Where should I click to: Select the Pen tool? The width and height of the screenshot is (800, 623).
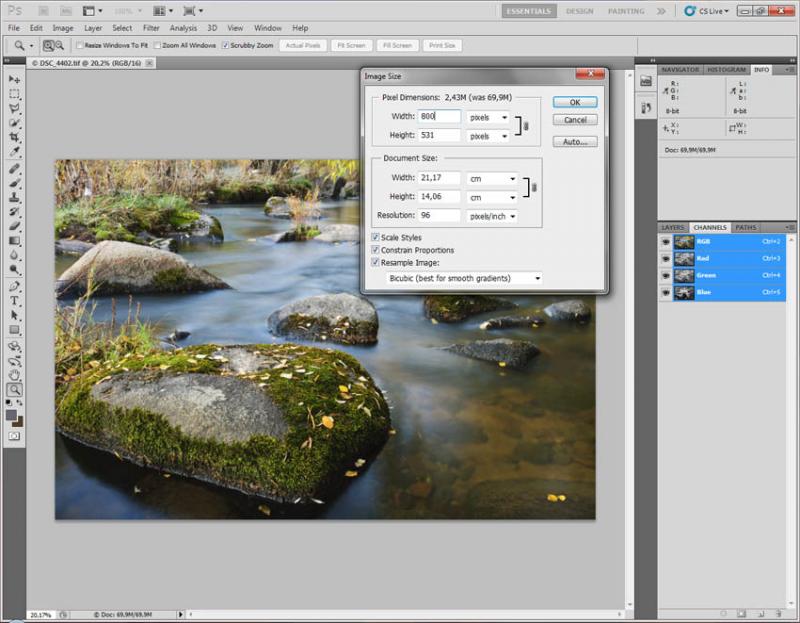(x=14, y=286)
